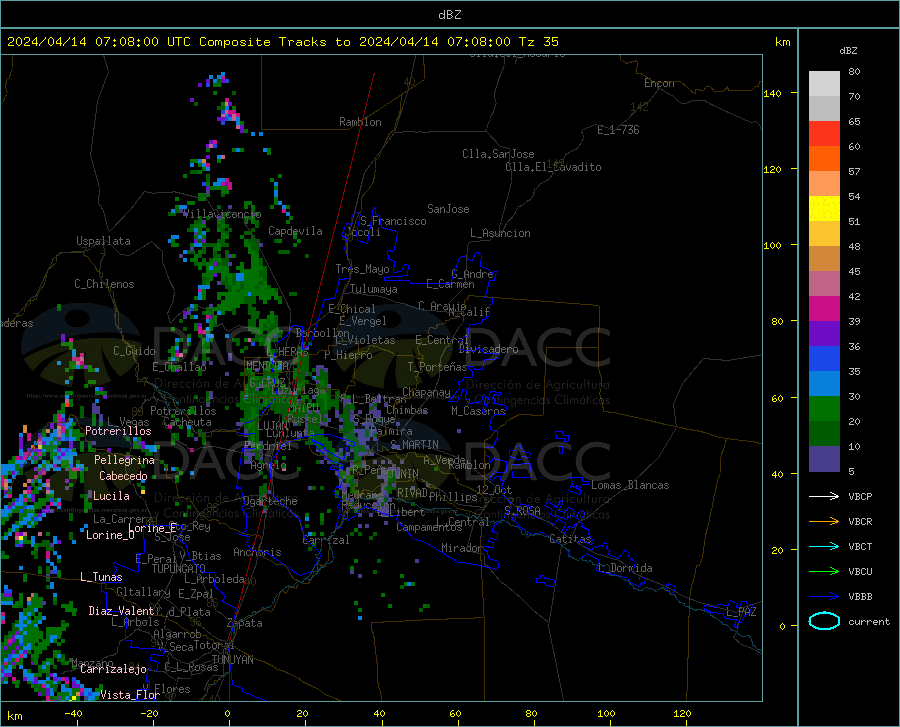Click the 'Divisadero' map label
900x727 pixels.
tap(488, 349)
